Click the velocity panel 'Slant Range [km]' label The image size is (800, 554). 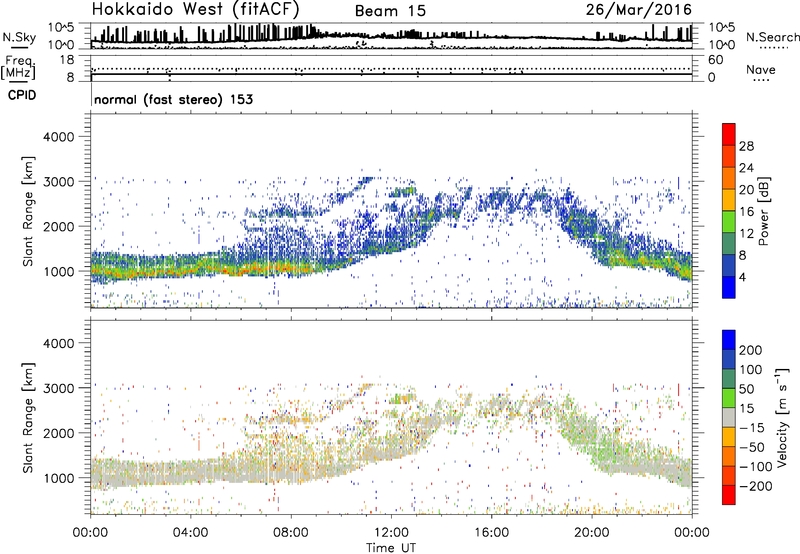pyautogui.click(x=28, y=417)
